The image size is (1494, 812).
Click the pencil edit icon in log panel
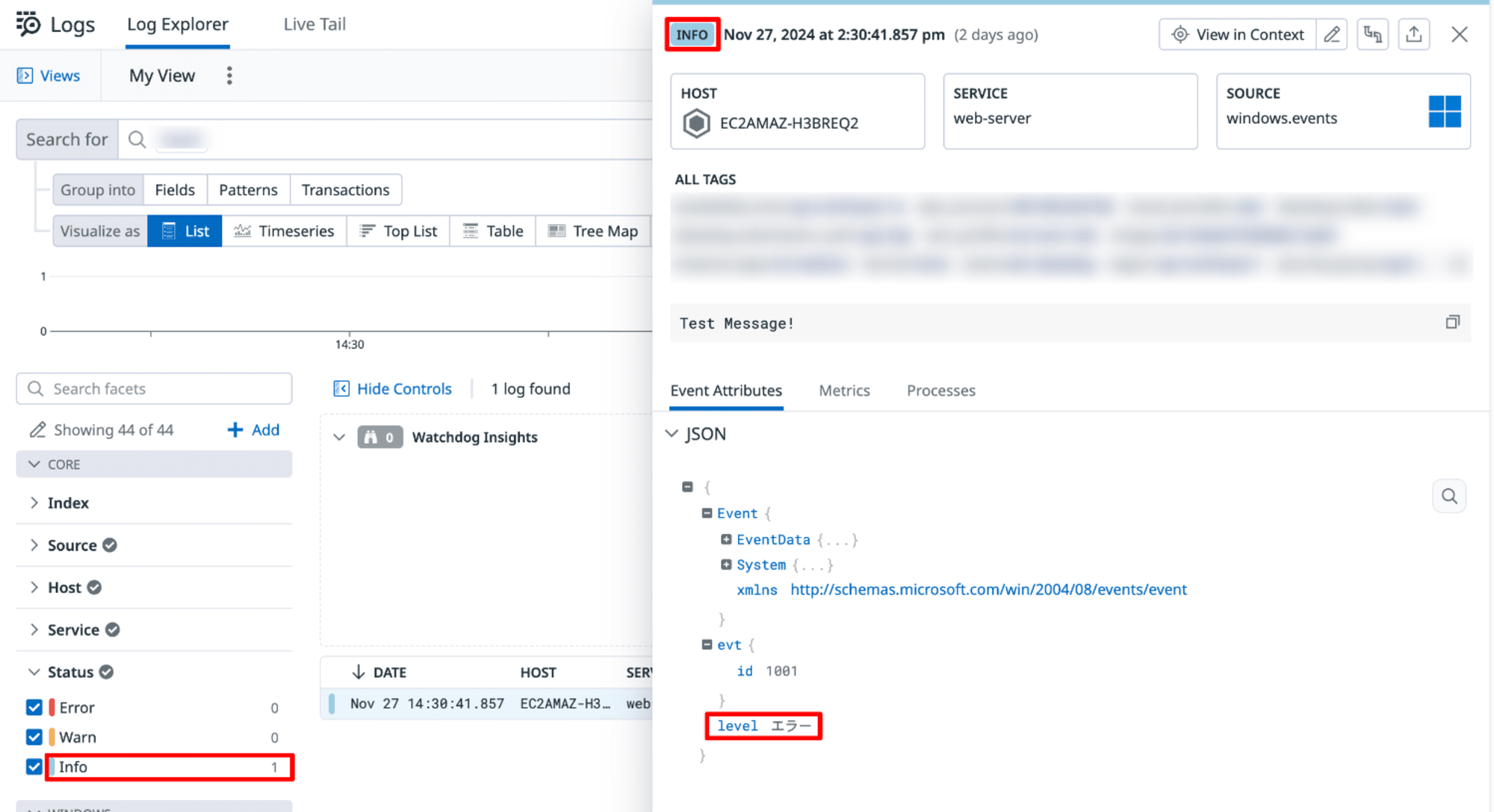[1332, 34]
